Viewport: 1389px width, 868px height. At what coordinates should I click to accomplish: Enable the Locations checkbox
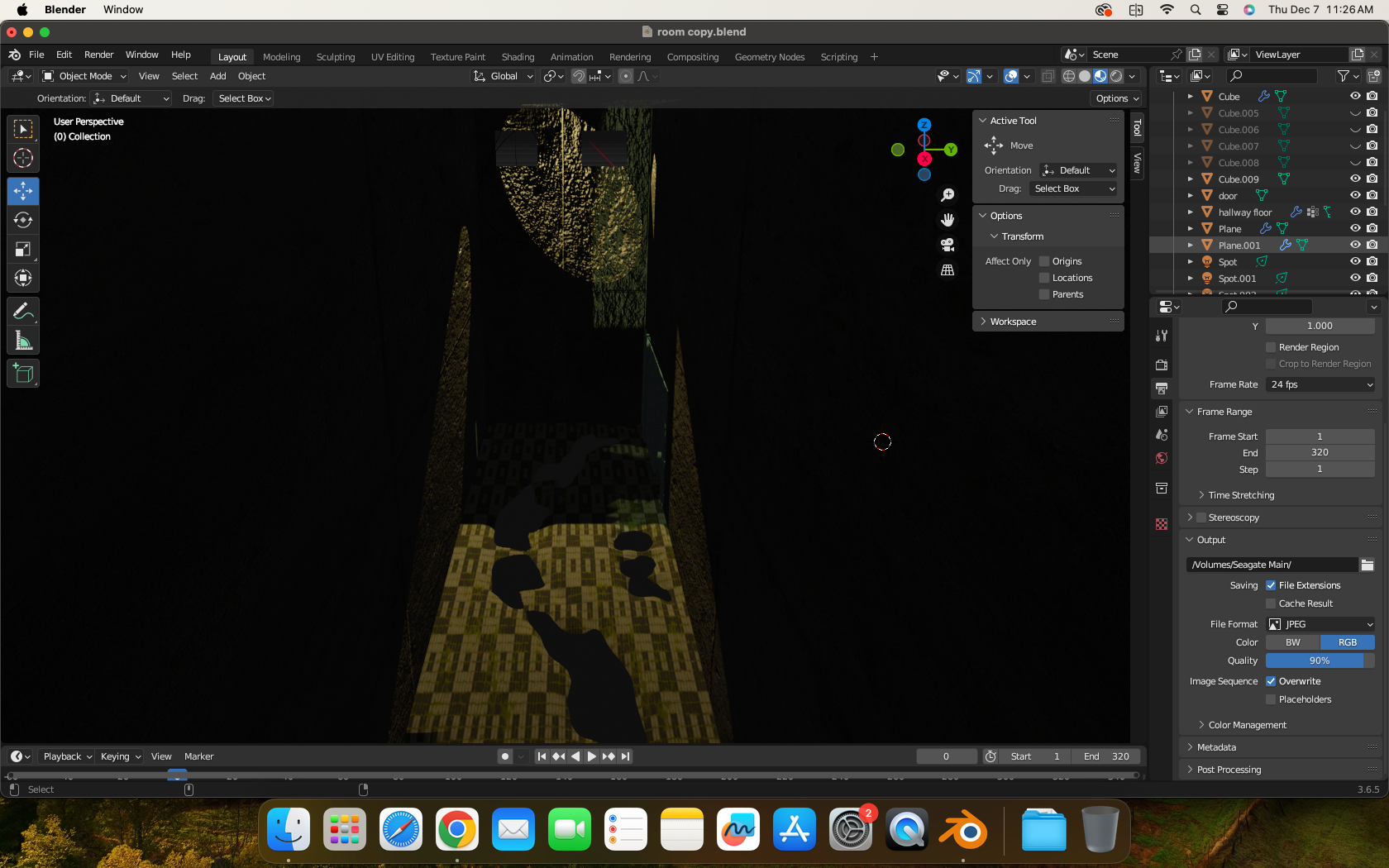[x=1044, y=278]
